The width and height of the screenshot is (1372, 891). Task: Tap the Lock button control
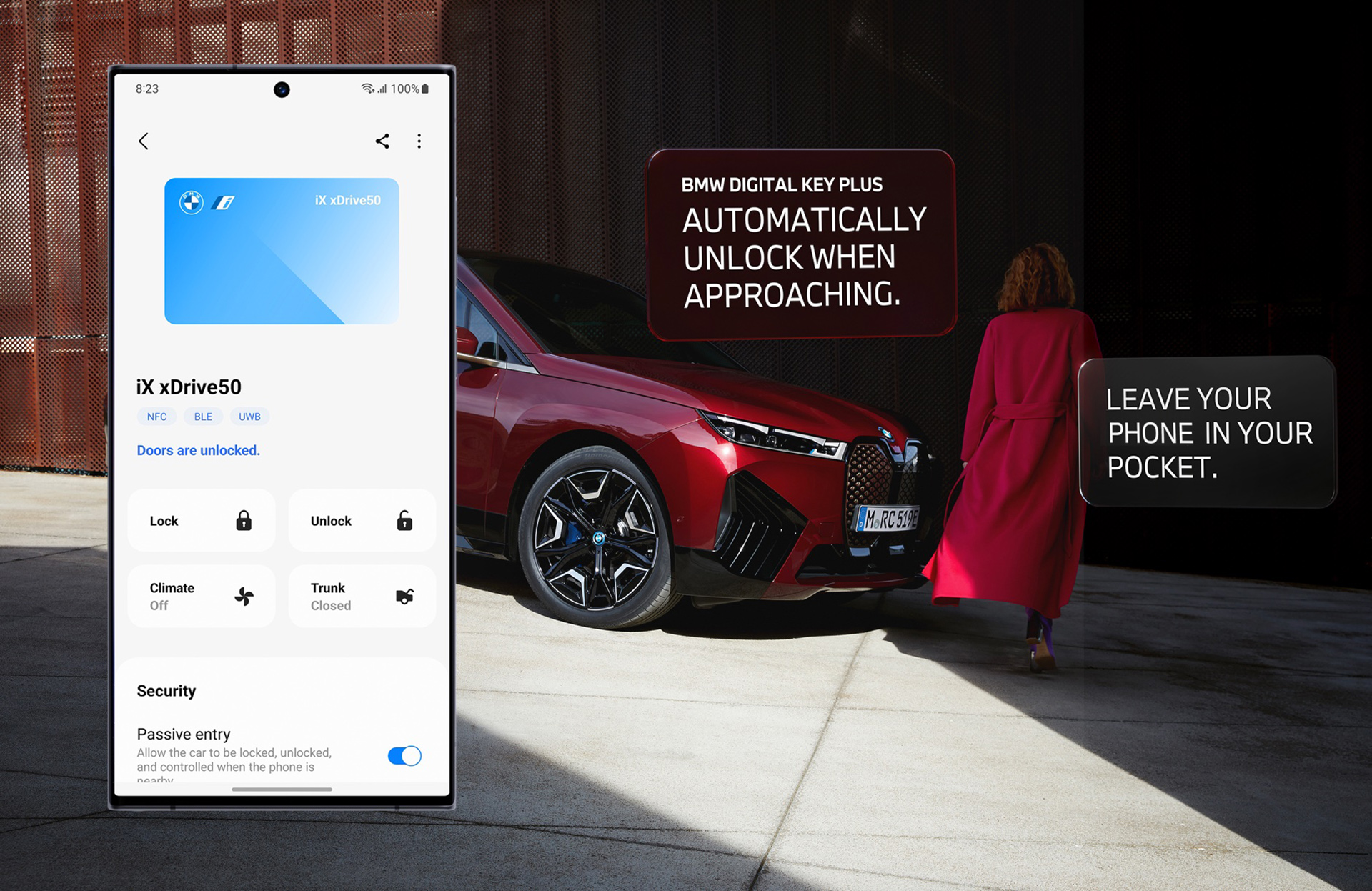pyautogui.click(x=197, y=520)
